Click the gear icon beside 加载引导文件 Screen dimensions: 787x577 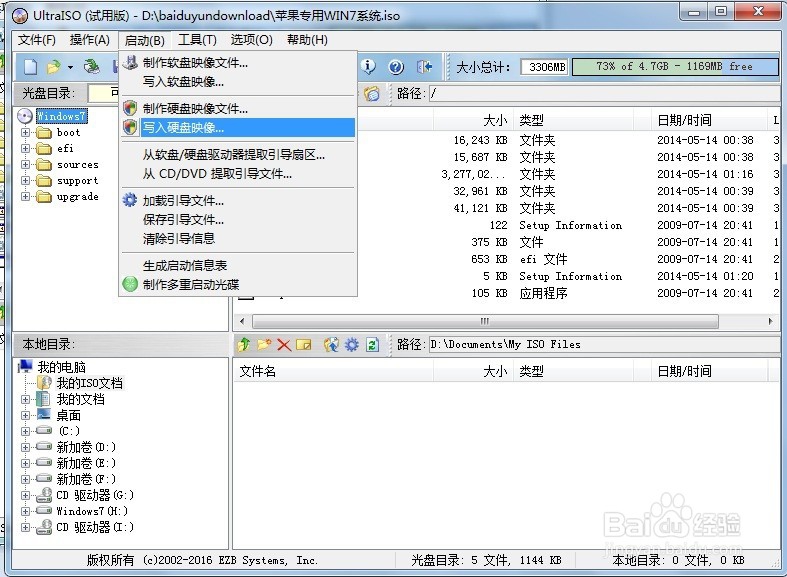(x=129, y=200)
